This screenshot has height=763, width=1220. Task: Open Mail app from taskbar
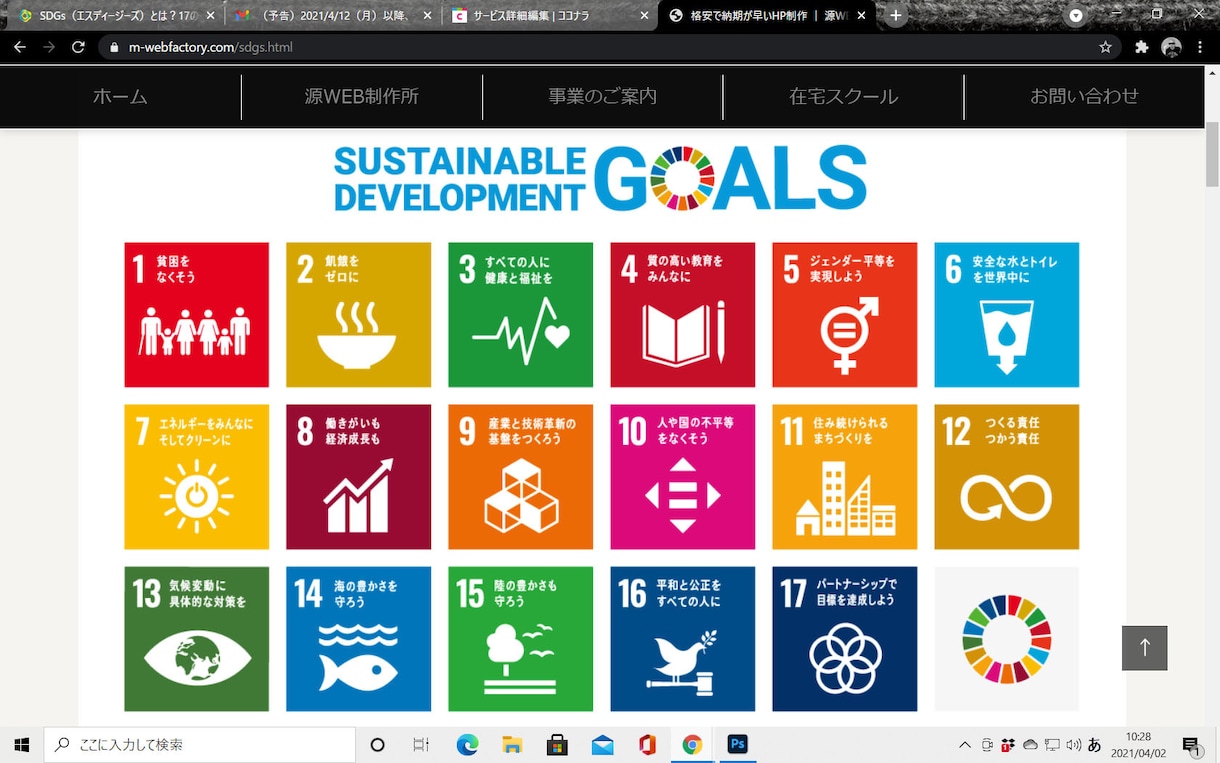602,745
